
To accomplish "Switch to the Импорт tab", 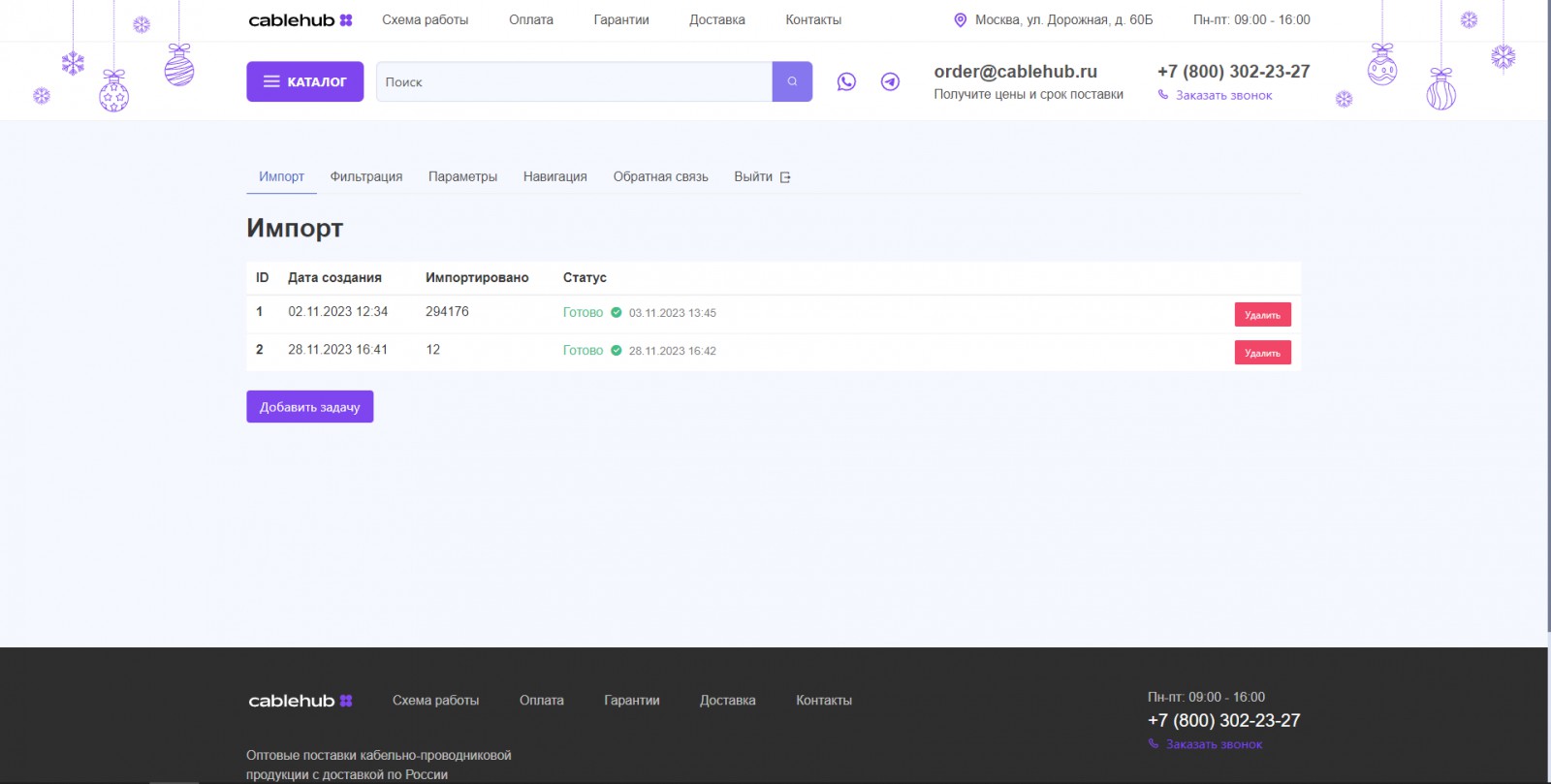I will [x=281, y=176].
